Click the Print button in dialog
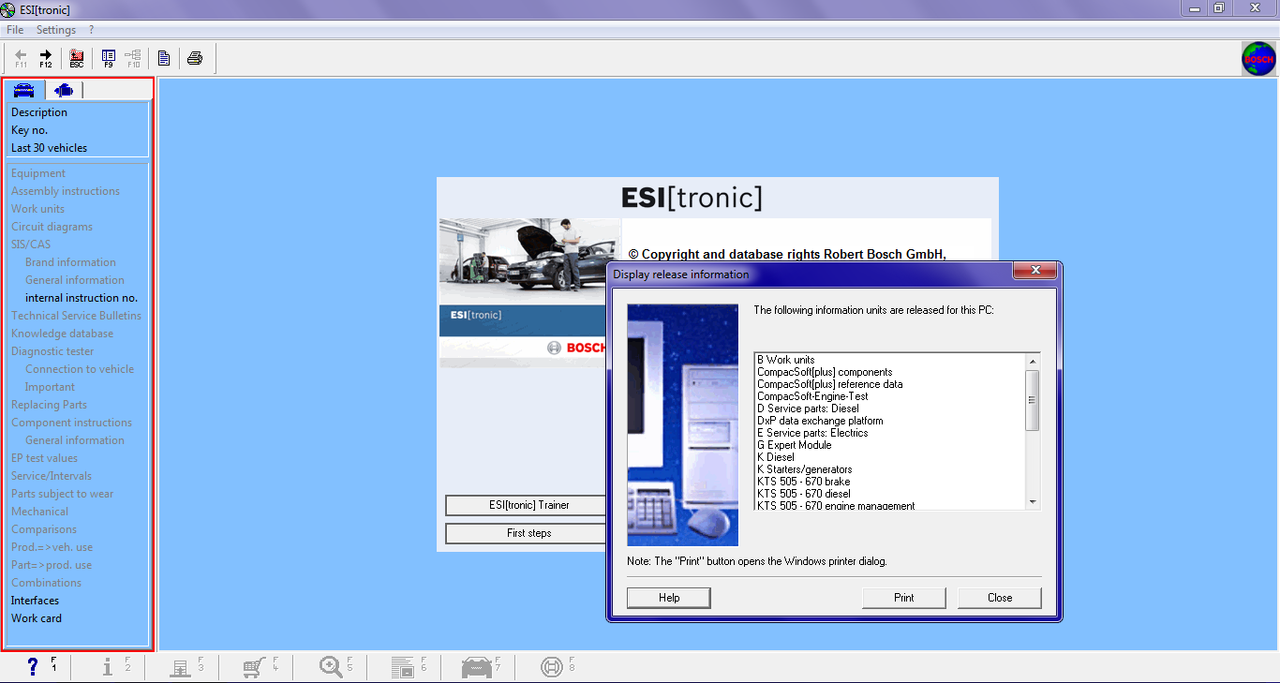Screen dimensions: 1280x683 [904, 598]
